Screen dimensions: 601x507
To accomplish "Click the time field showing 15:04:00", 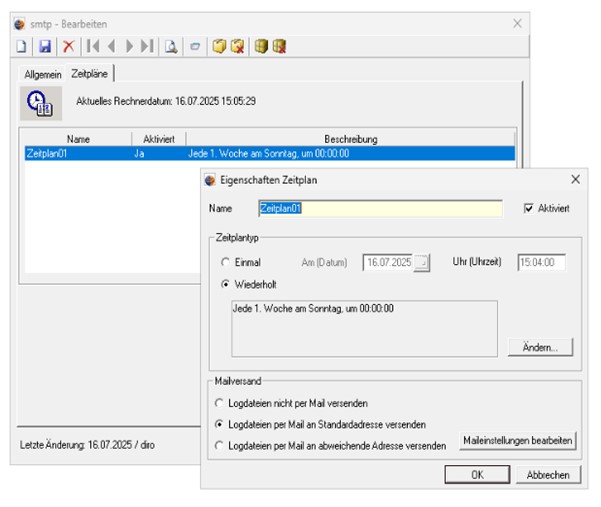I will 541,263.
